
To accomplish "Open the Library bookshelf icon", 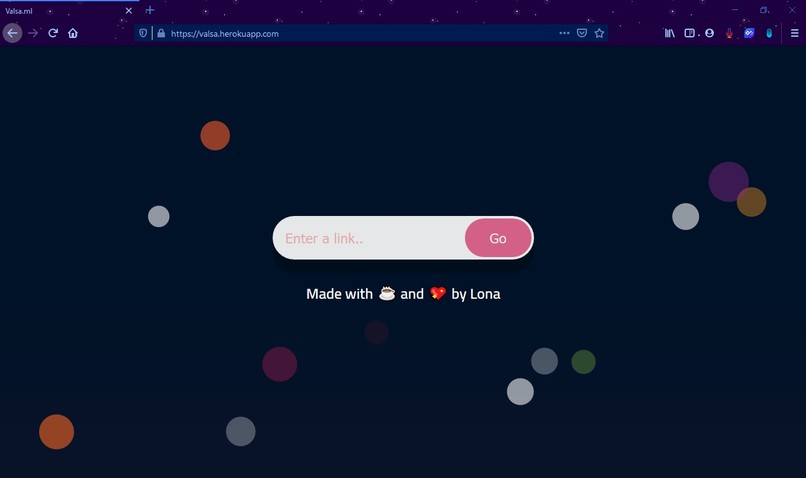I will [670, 33].
